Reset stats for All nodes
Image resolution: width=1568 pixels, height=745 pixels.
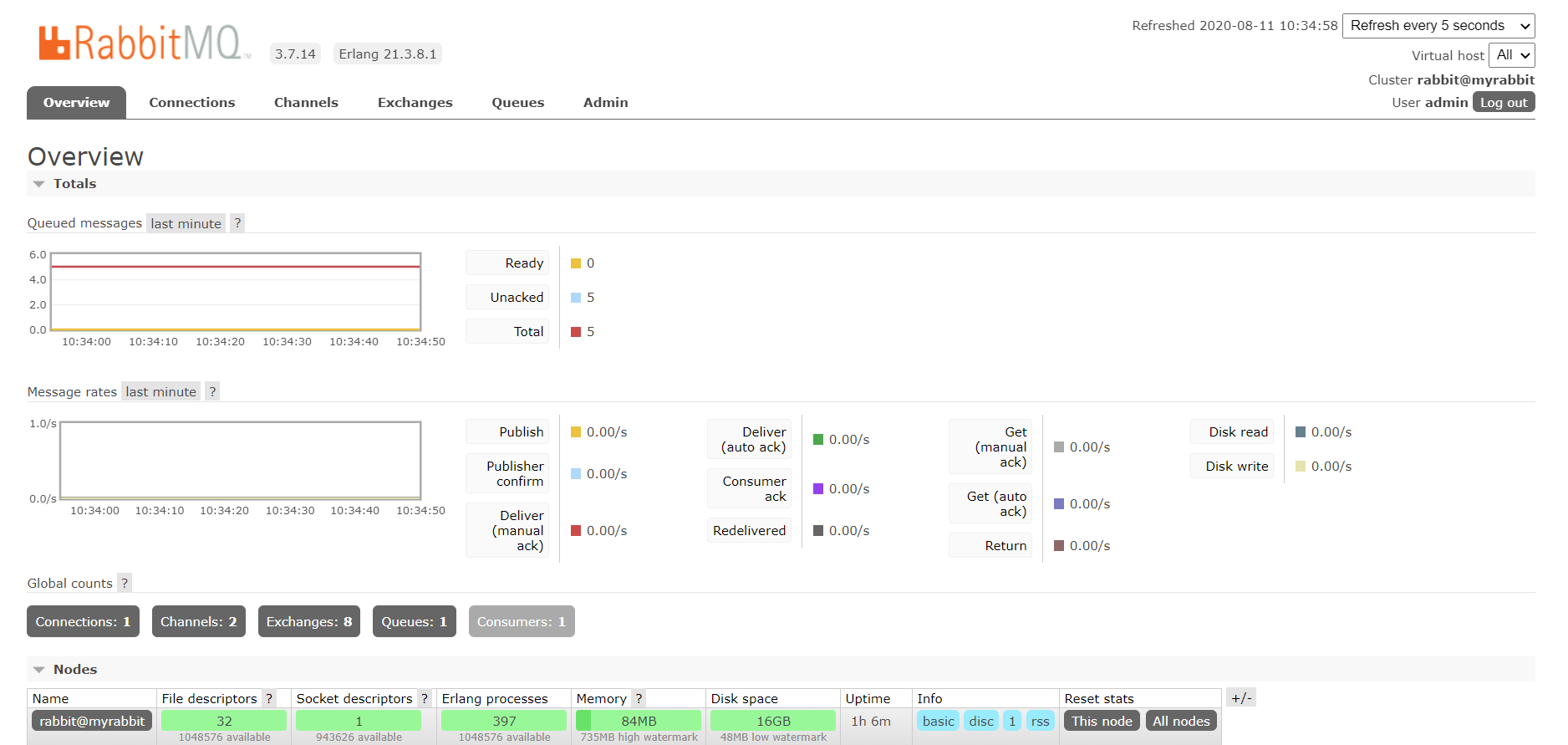1181,721
